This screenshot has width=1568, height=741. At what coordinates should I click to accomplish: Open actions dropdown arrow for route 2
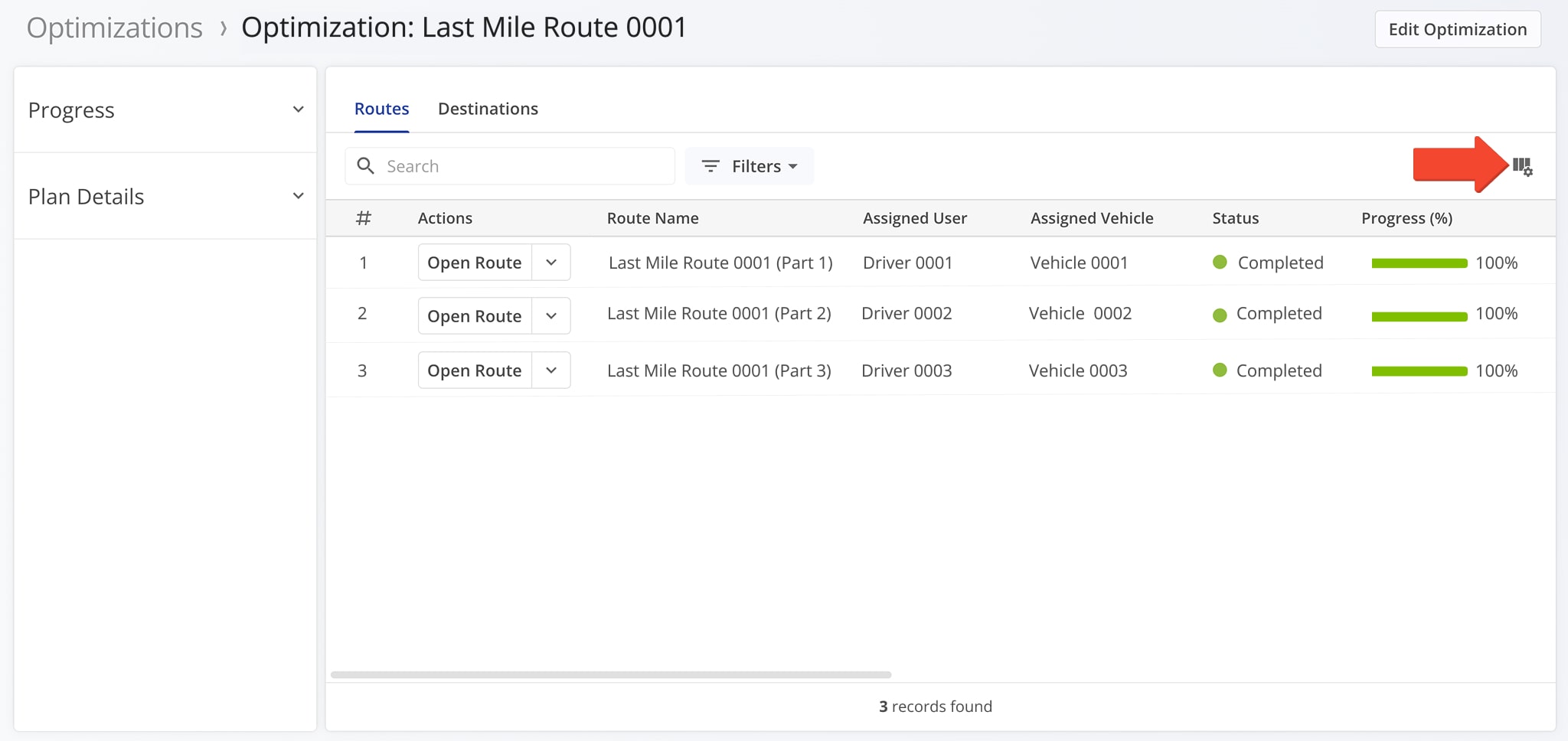(x=551, y=316)
